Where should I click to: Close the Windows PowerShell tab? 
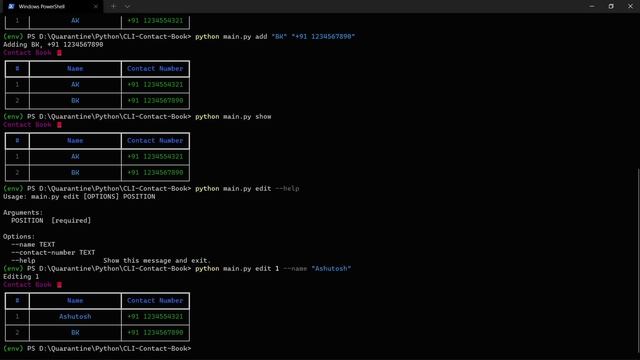click(96, 7)
